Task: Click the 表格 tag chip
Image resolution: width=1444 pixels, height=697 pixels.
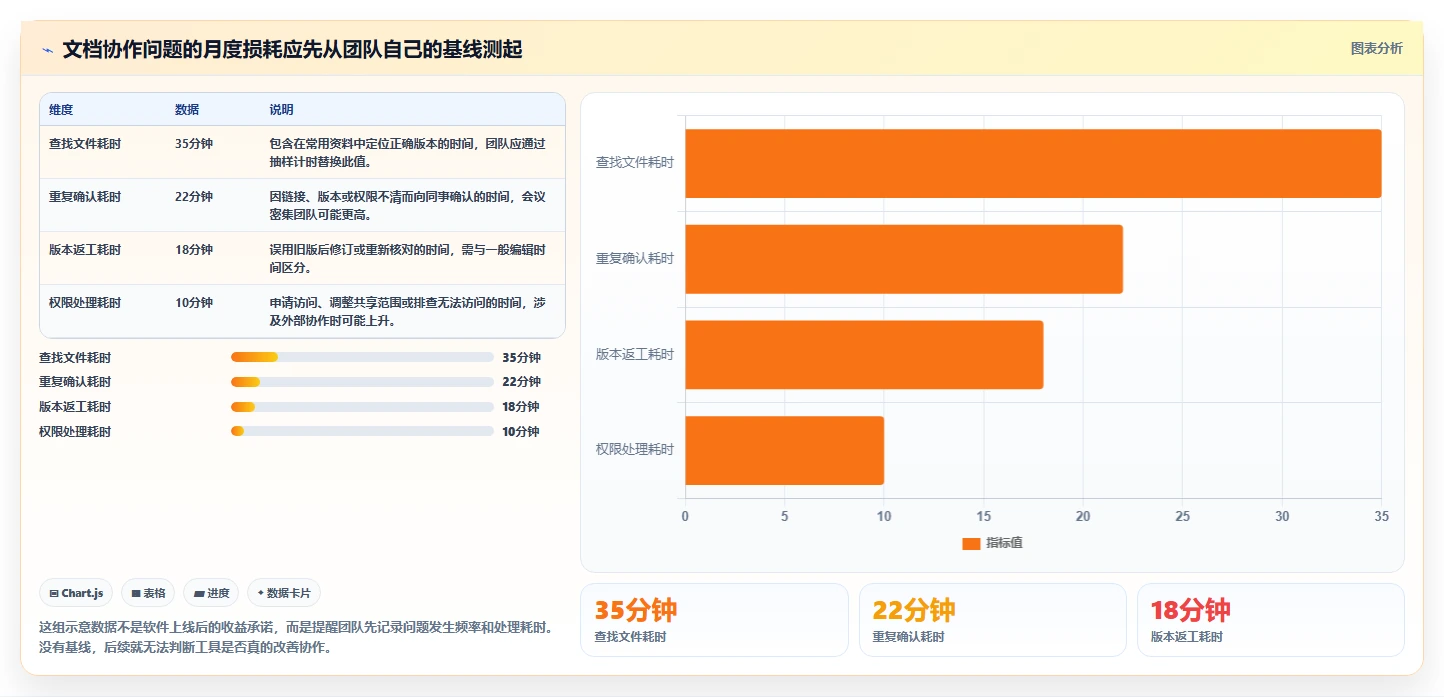Action: pyautogui.click(x=148, y=593)
